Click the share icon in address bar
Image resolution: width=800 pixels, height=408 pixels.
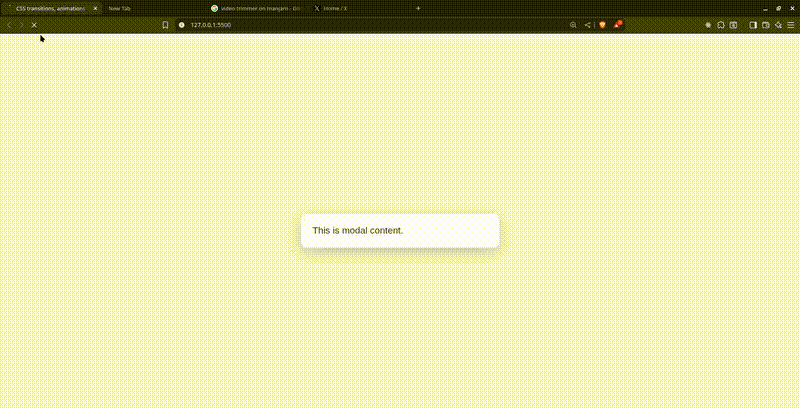click(x=586, y=25)
